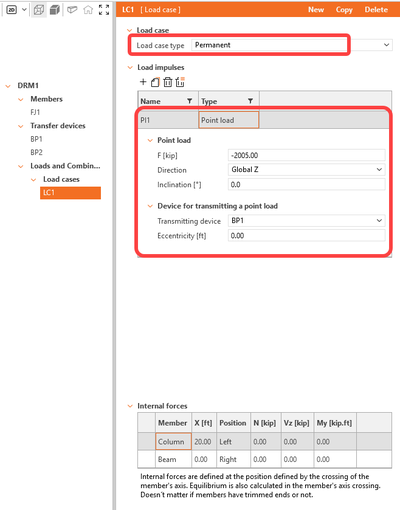The width and height of the screenshot is (400, 510).
Task: Click the F [kip] input field
Action: click(306, 155)
